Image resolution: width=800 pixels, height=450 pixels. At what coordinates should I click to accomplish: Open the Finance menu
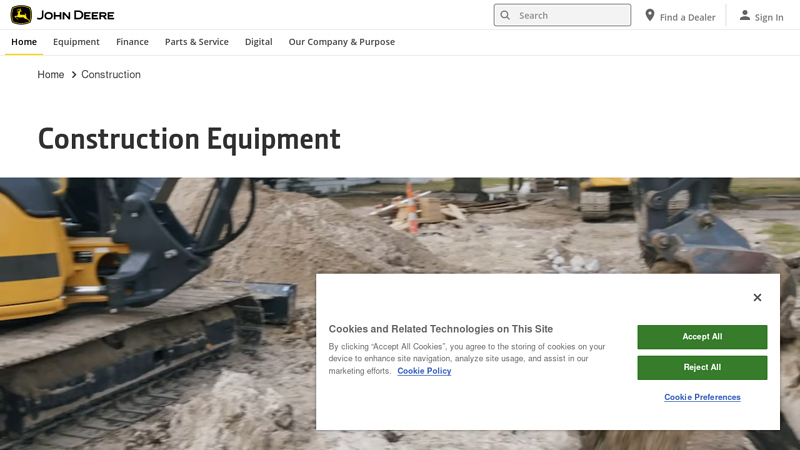(132, 42)
